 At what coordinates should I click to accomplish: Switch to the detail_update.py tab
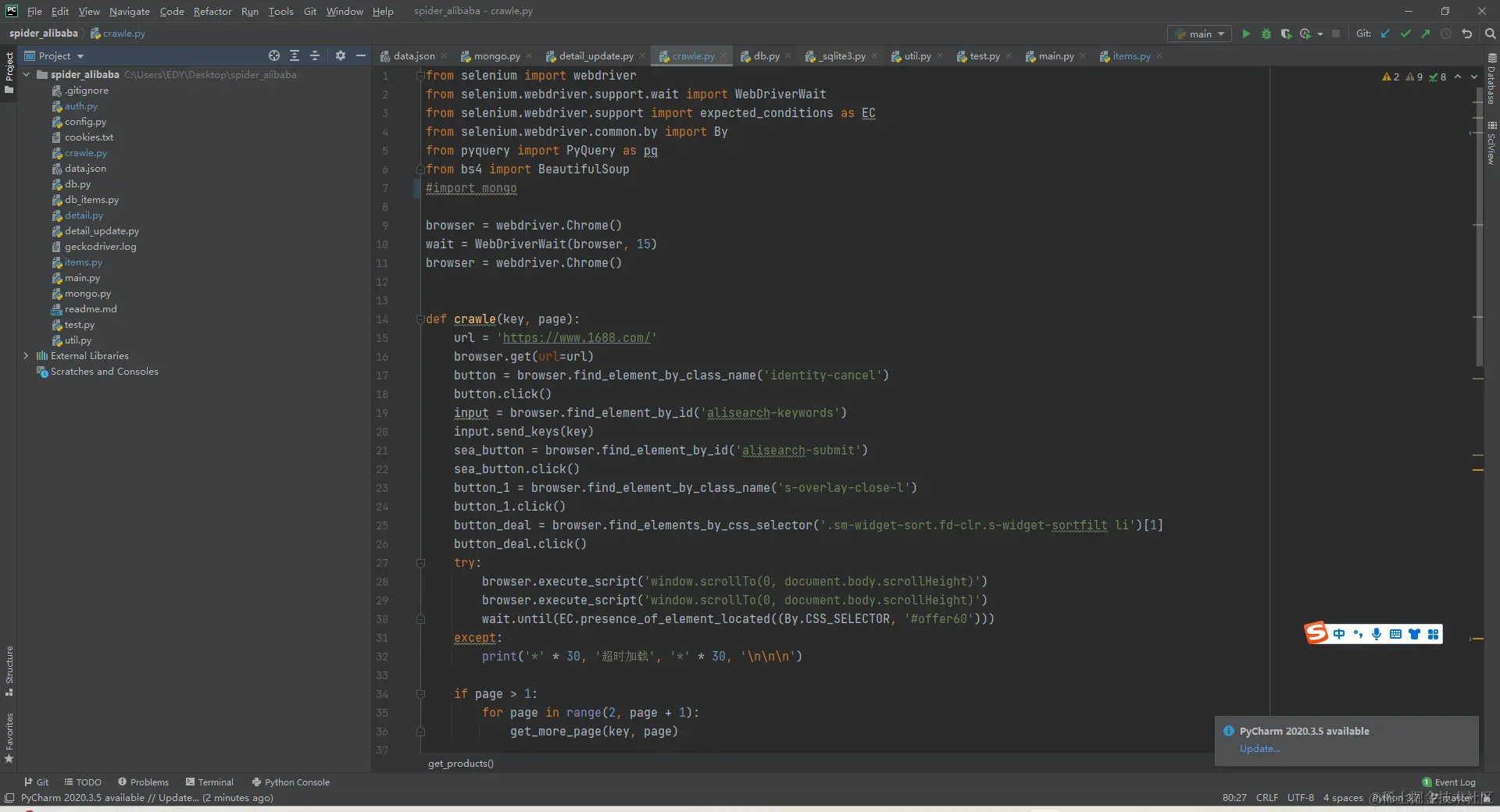pyautogui.click(x=595, y=55)
